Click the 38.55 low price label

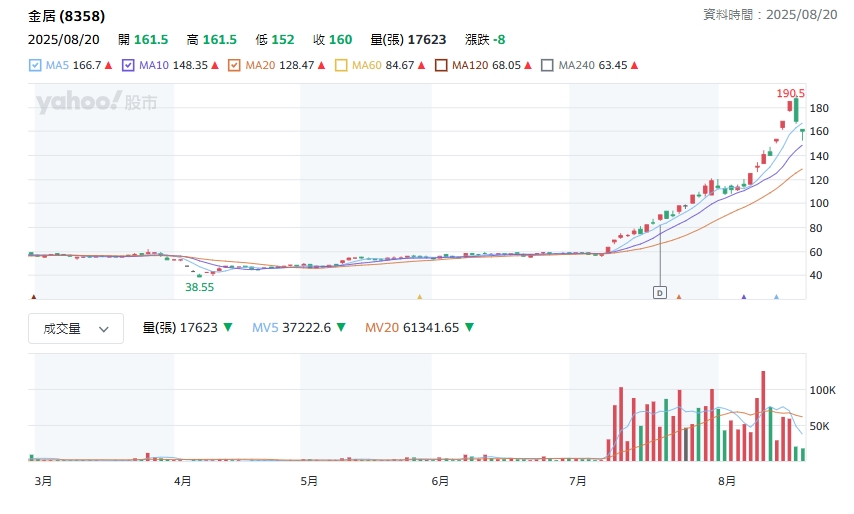[200, 286]
